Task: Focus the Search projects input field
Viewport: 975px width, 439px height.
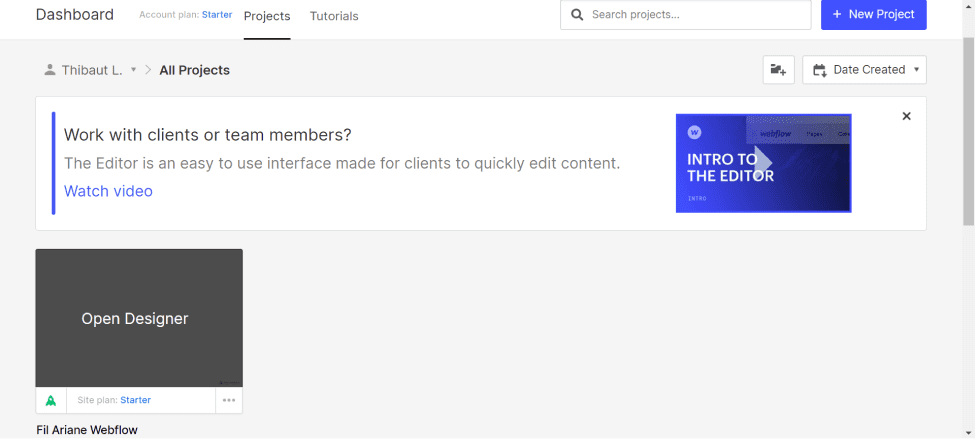Action: [x=686, y=14]
